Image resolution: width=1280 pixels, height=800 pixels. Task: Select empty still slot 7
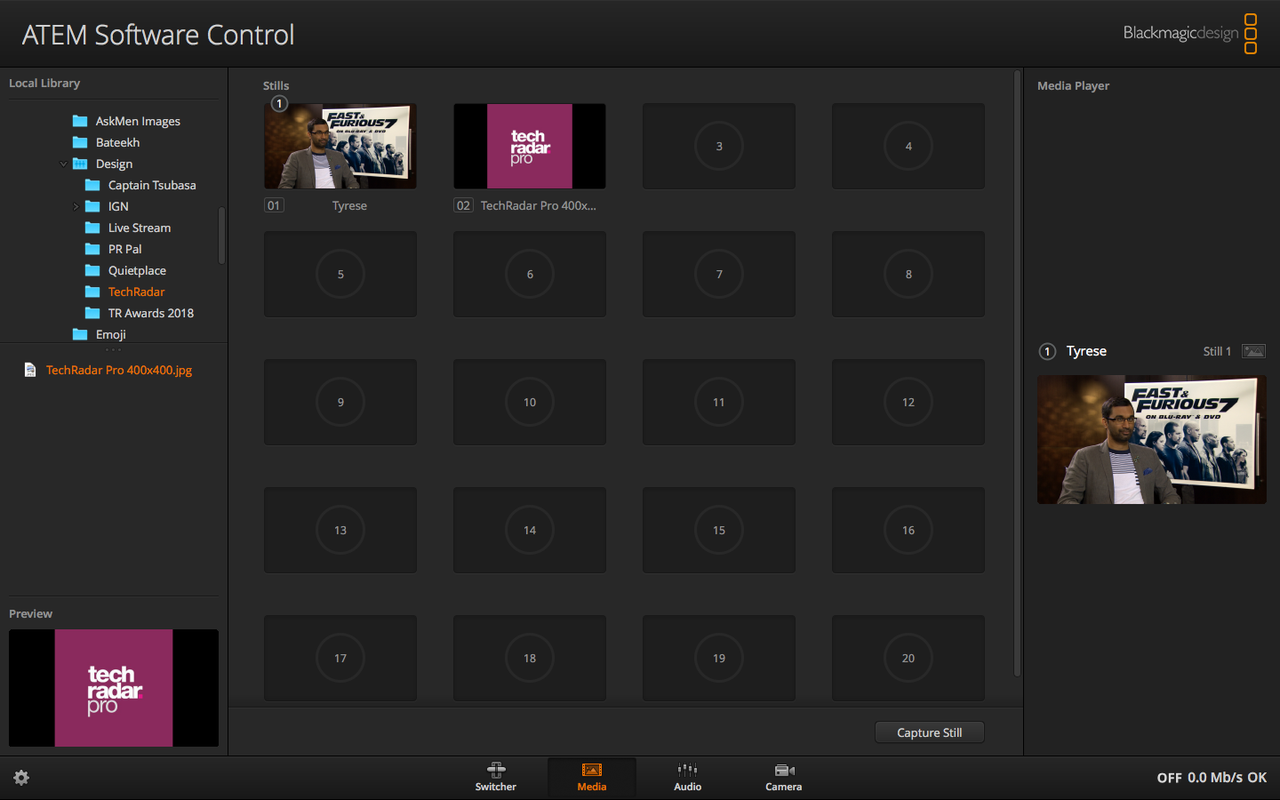click(719, 274)
